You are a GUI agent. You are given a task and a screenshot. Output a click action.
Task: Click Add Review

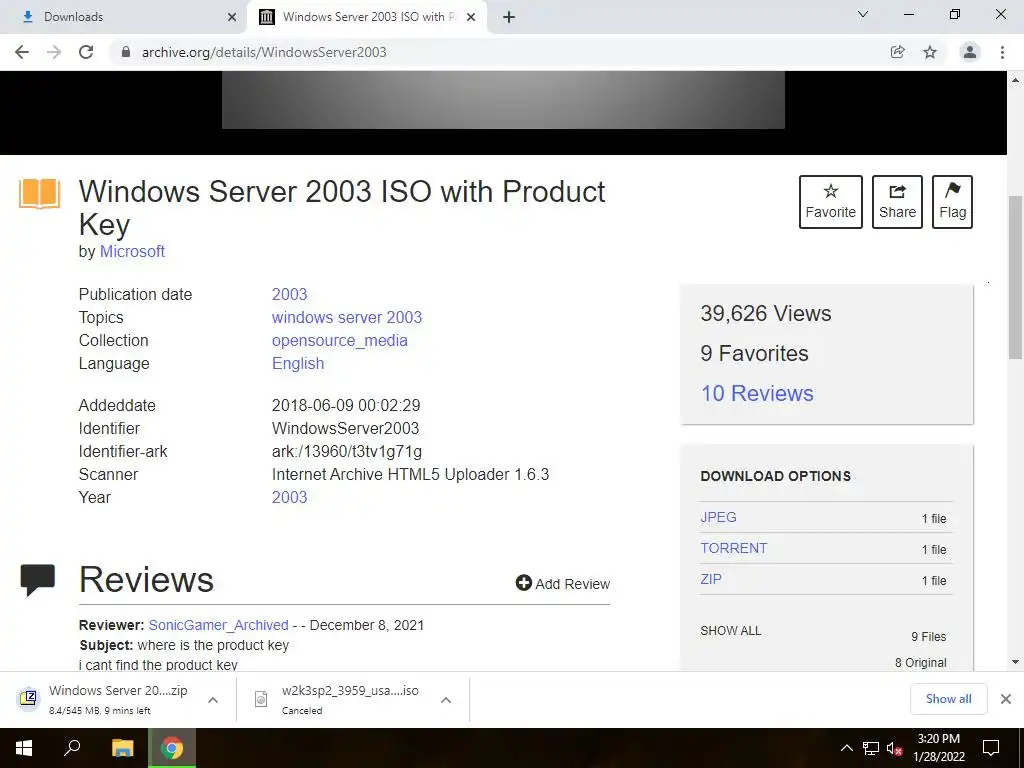pyautogui.click(x=562, y=583)
